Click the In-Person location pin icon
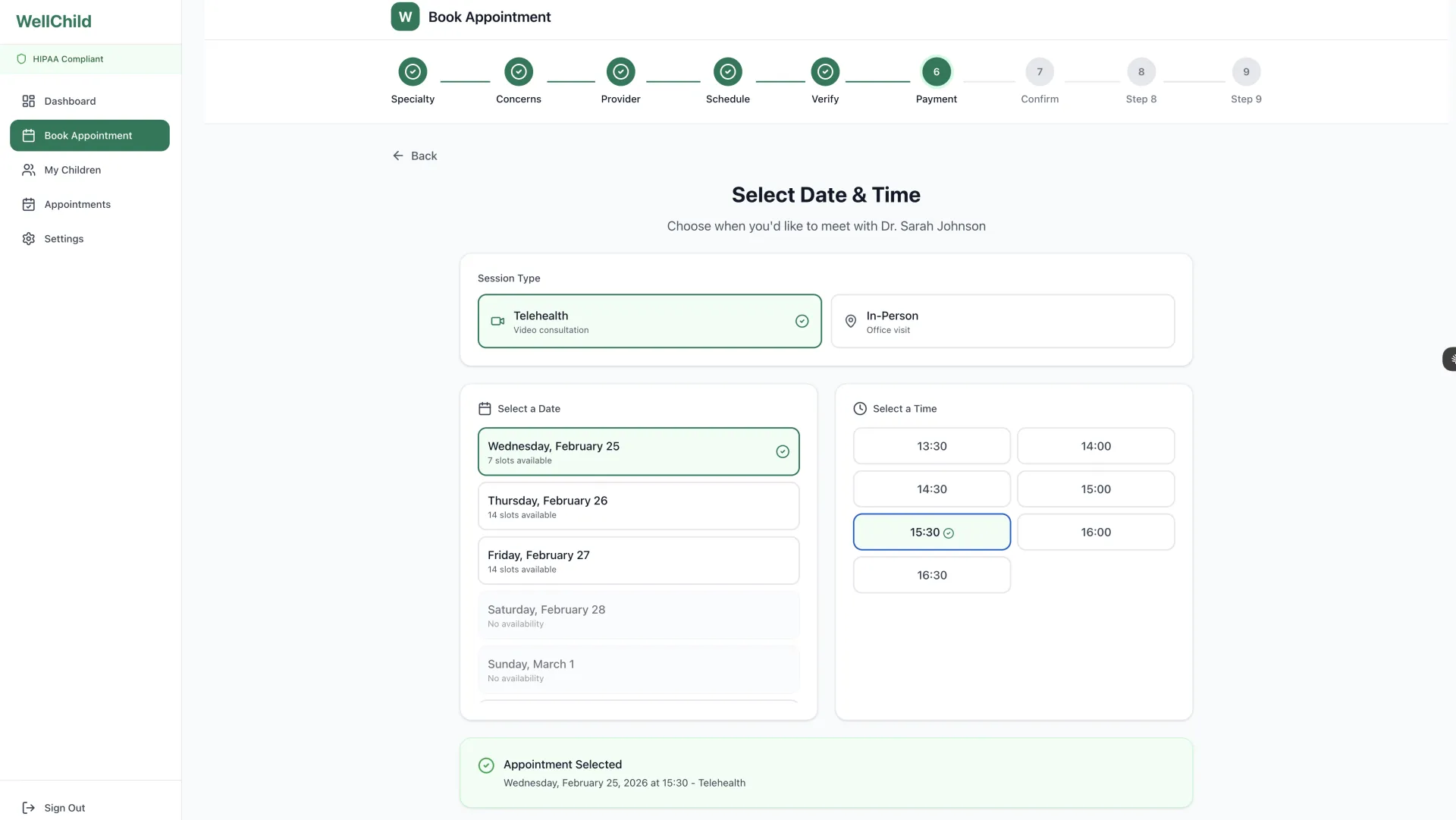 pos(851,322)
